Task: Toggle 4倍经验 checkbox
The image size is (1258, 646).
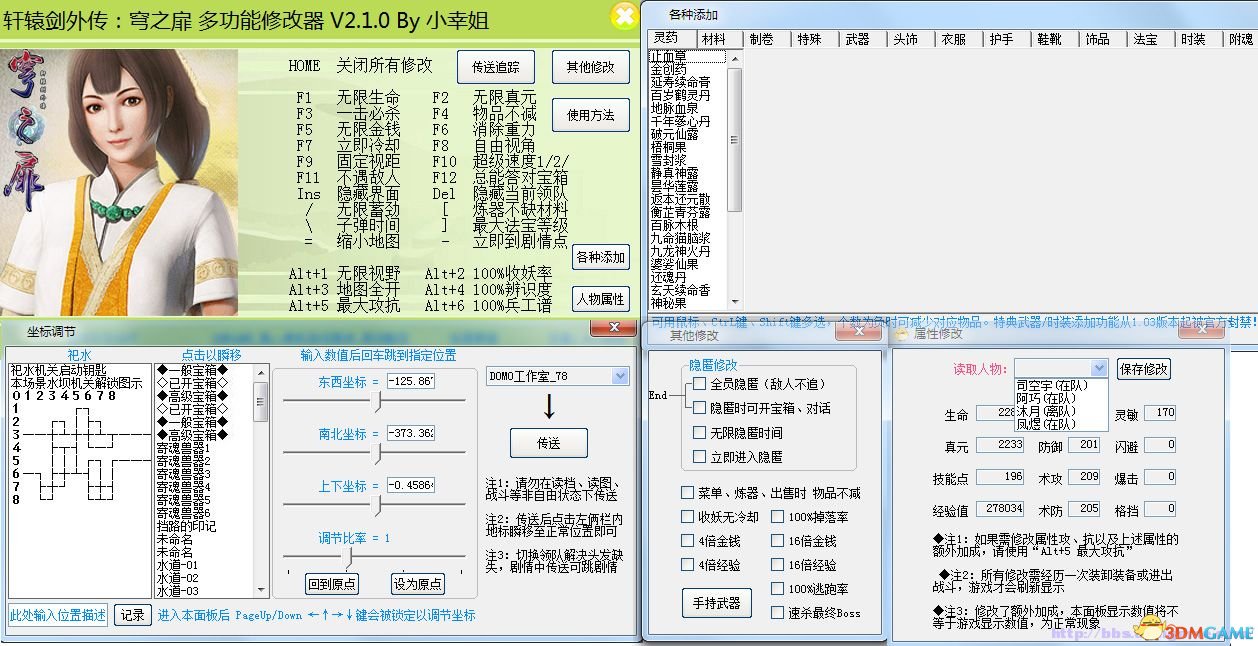Action: (688, 565)
